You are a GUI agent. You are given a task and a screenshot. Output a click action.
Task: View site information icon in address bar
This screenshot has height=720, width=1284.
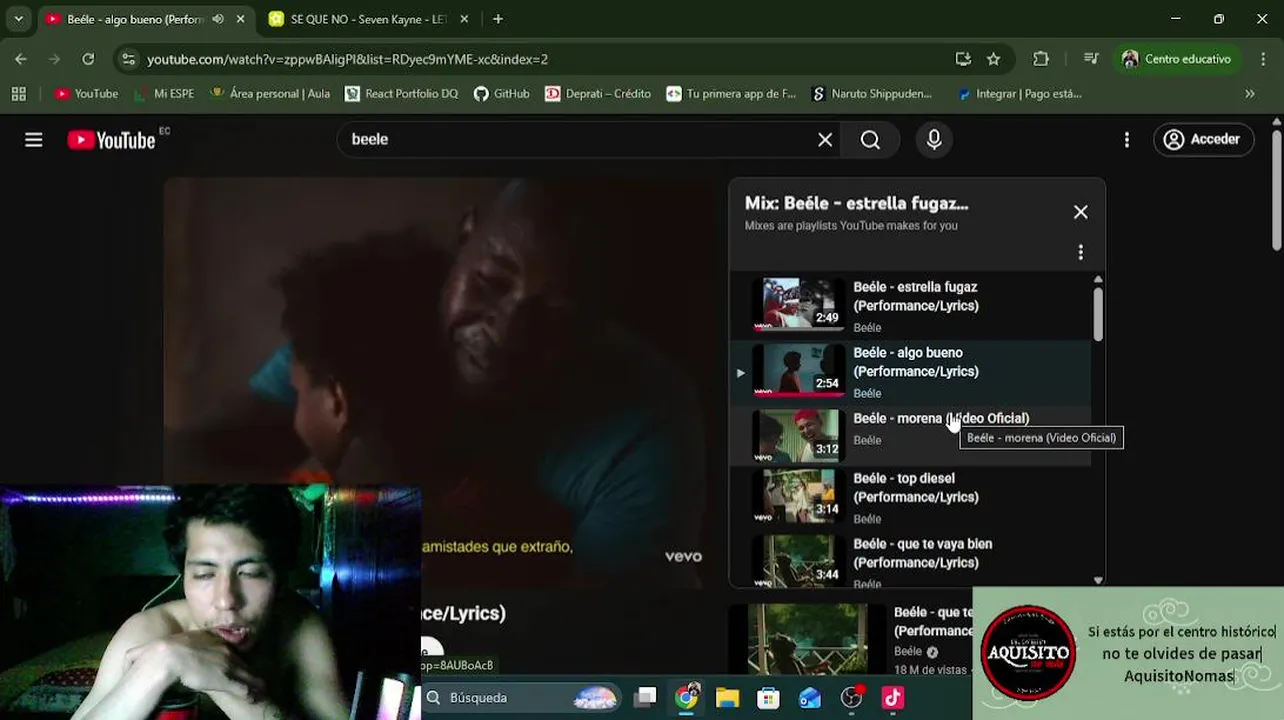point(128,59)
